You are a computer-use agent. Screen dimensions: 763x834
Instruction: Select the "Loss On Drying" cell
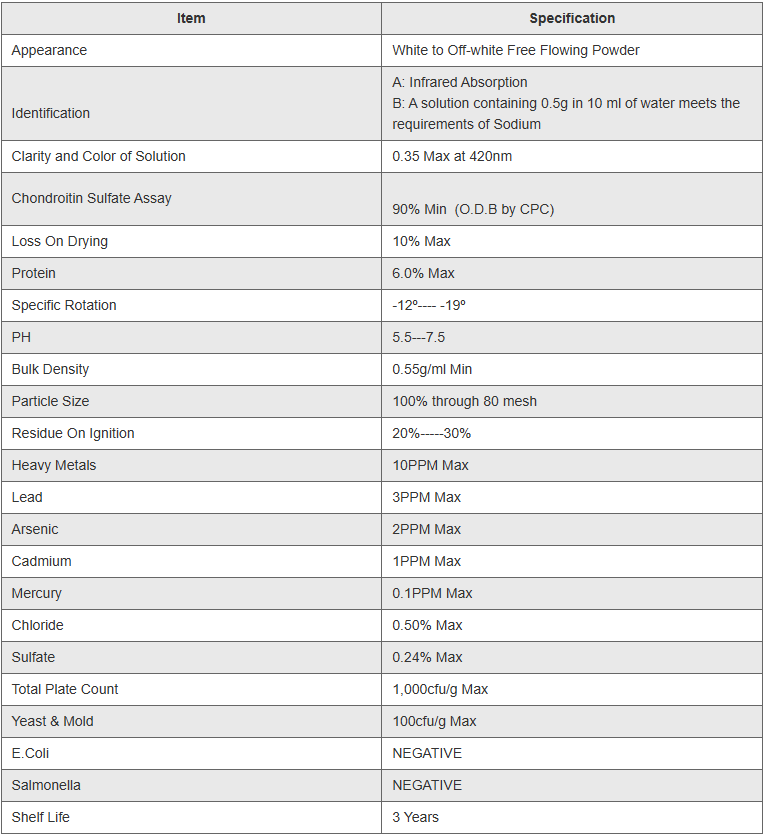click(60, 241)
